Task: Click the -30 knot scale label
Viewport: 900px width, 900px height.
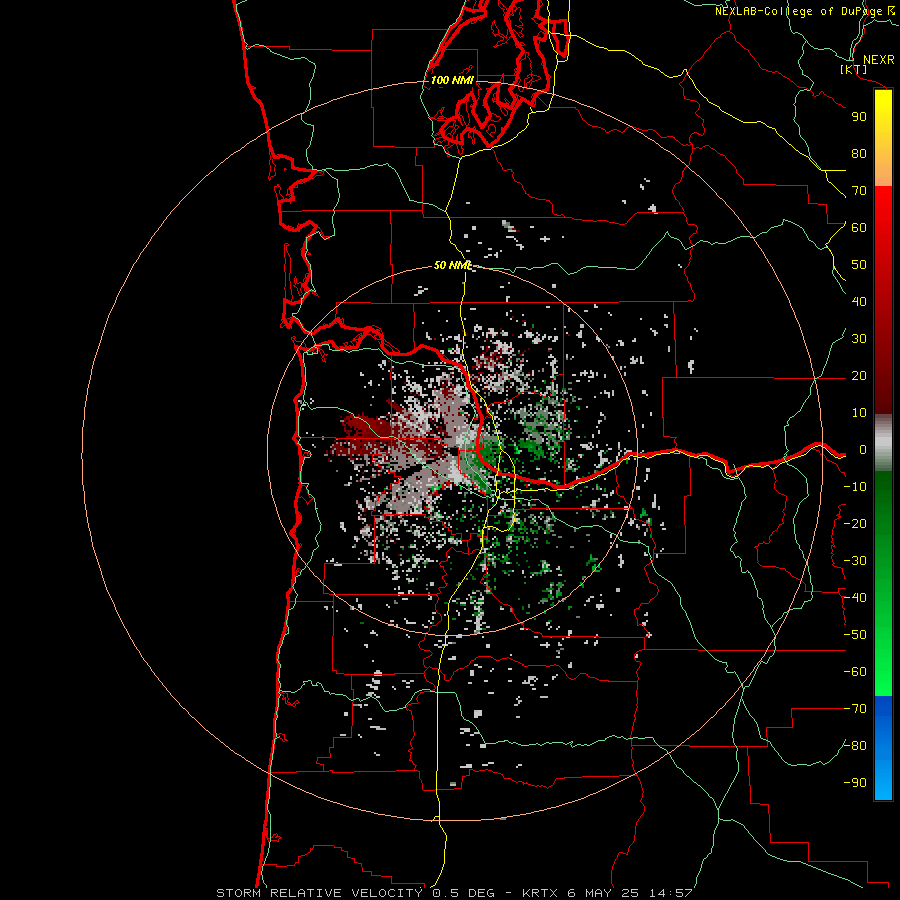Action: coord(855,561)
